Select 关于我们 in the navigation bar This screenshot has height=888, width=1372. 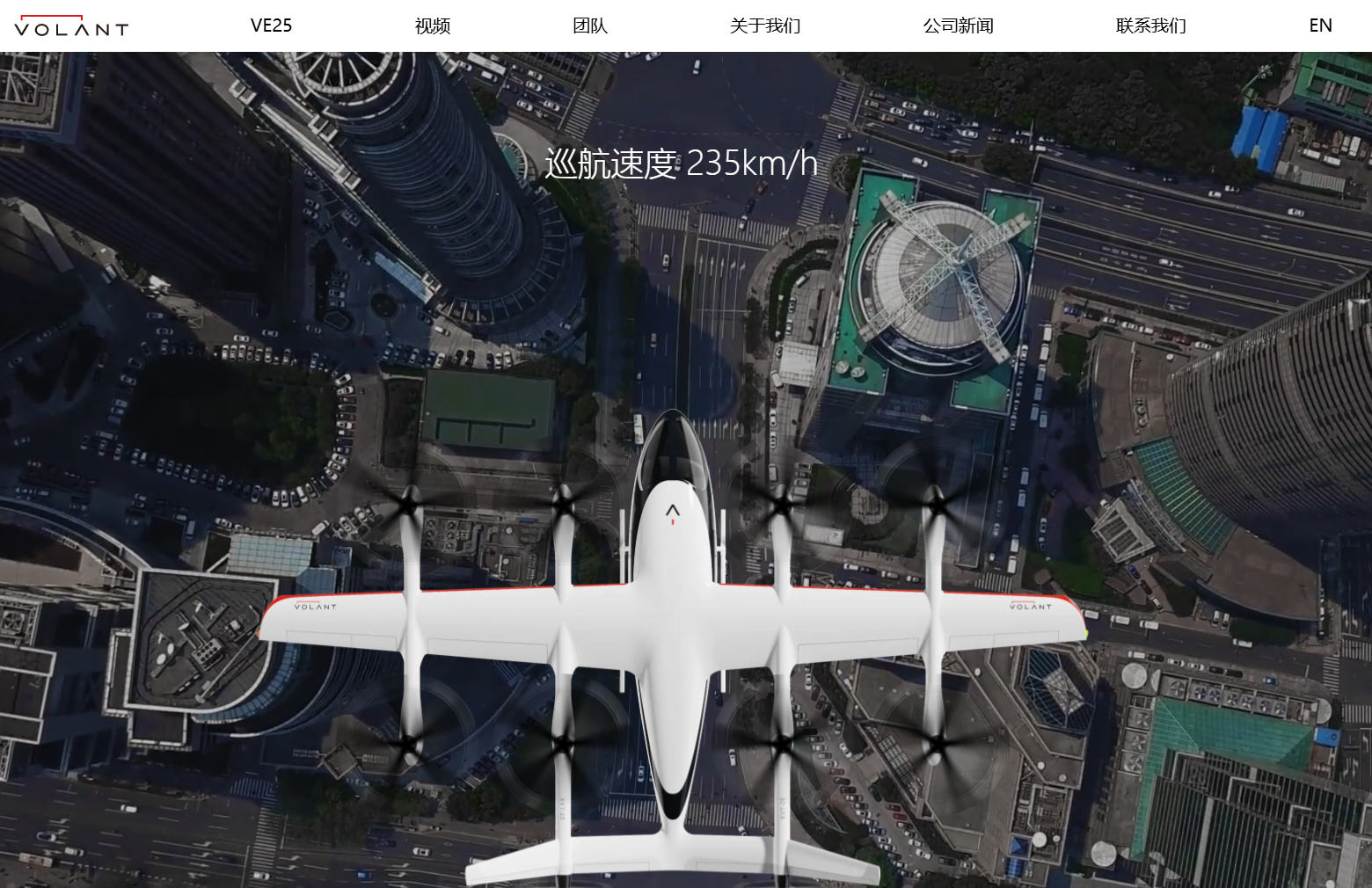click(765, 25)
